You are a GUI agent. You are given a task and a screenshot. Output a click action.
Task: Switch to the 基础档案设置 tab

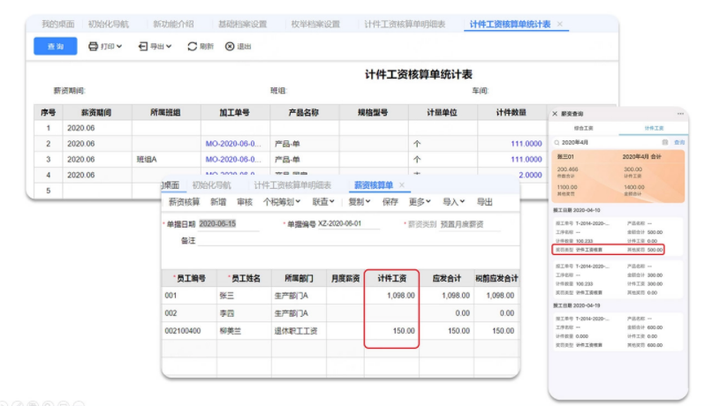242,24
